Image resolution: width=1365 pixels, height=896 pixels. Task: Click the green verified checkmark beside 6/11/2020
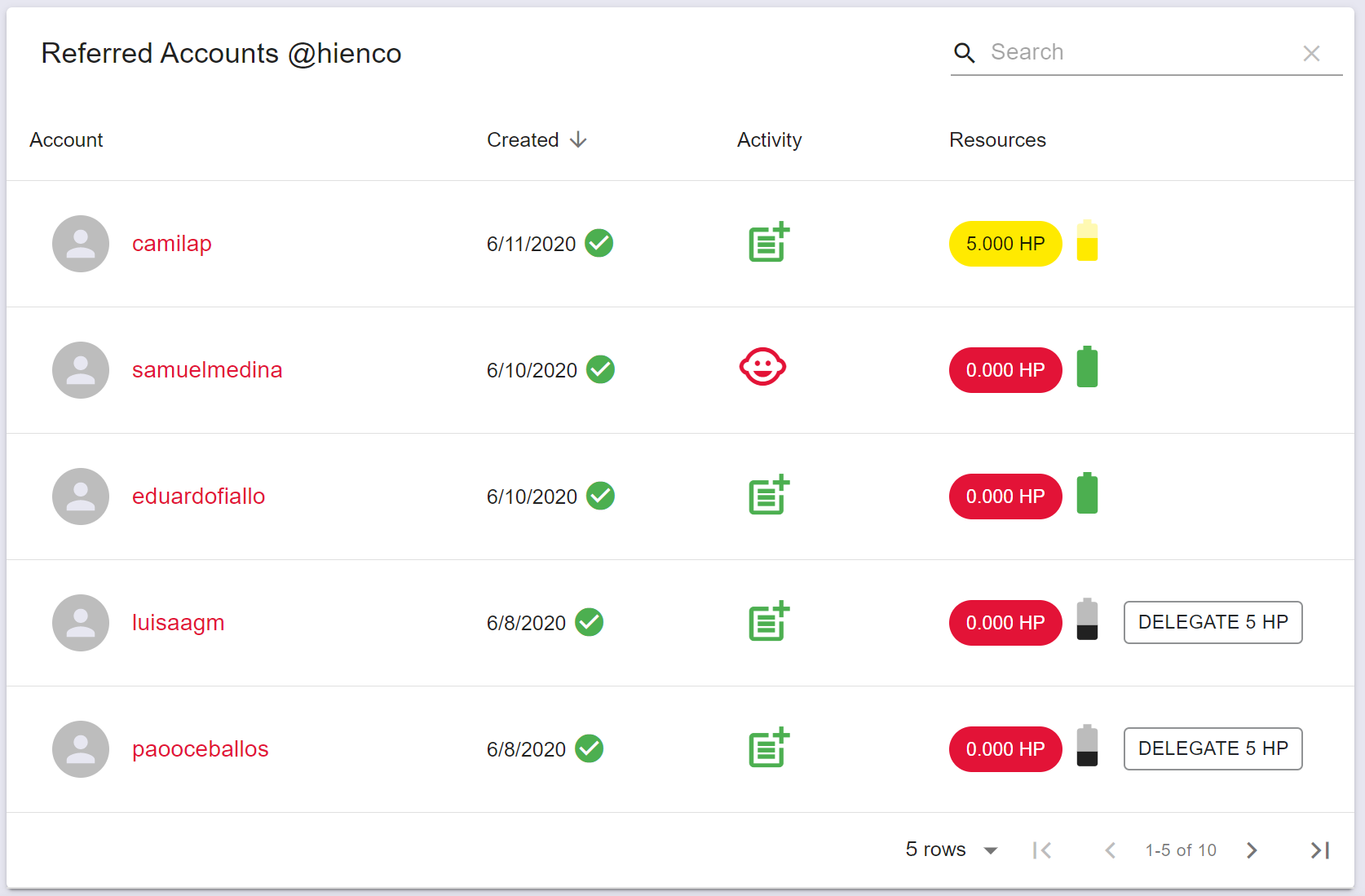click(x=599, y=243)
